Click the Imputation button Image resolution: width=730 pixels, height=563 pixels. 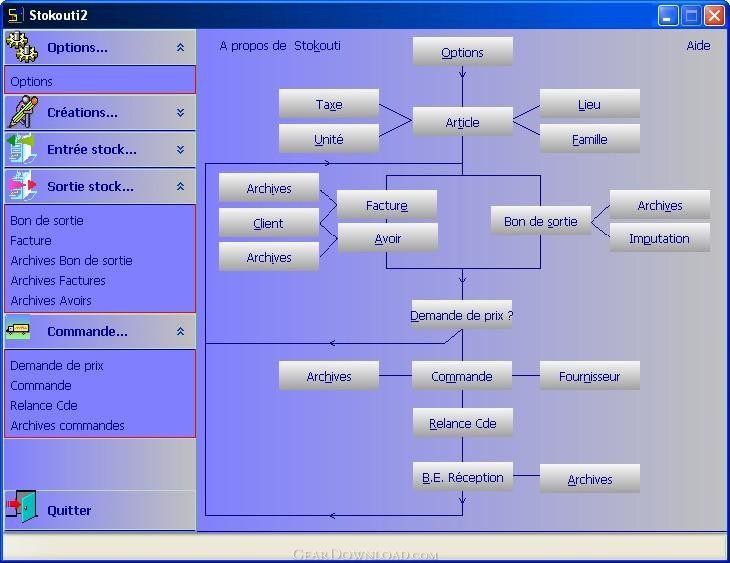click(660, 238)
